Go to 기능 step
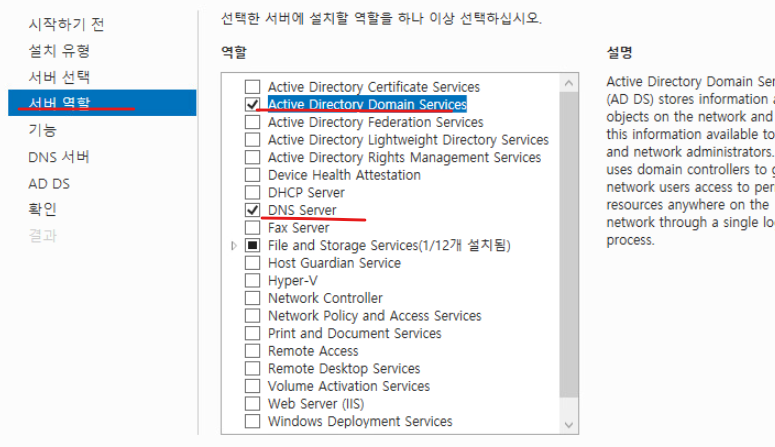 [43, 130]
